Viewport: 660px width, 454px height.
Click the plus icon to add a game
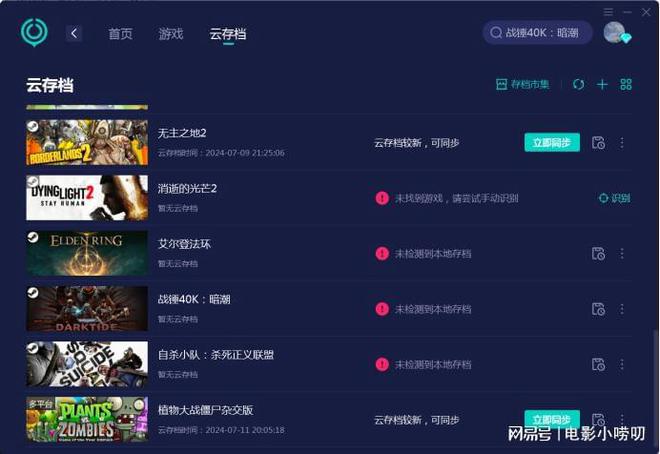click(602, 85)
